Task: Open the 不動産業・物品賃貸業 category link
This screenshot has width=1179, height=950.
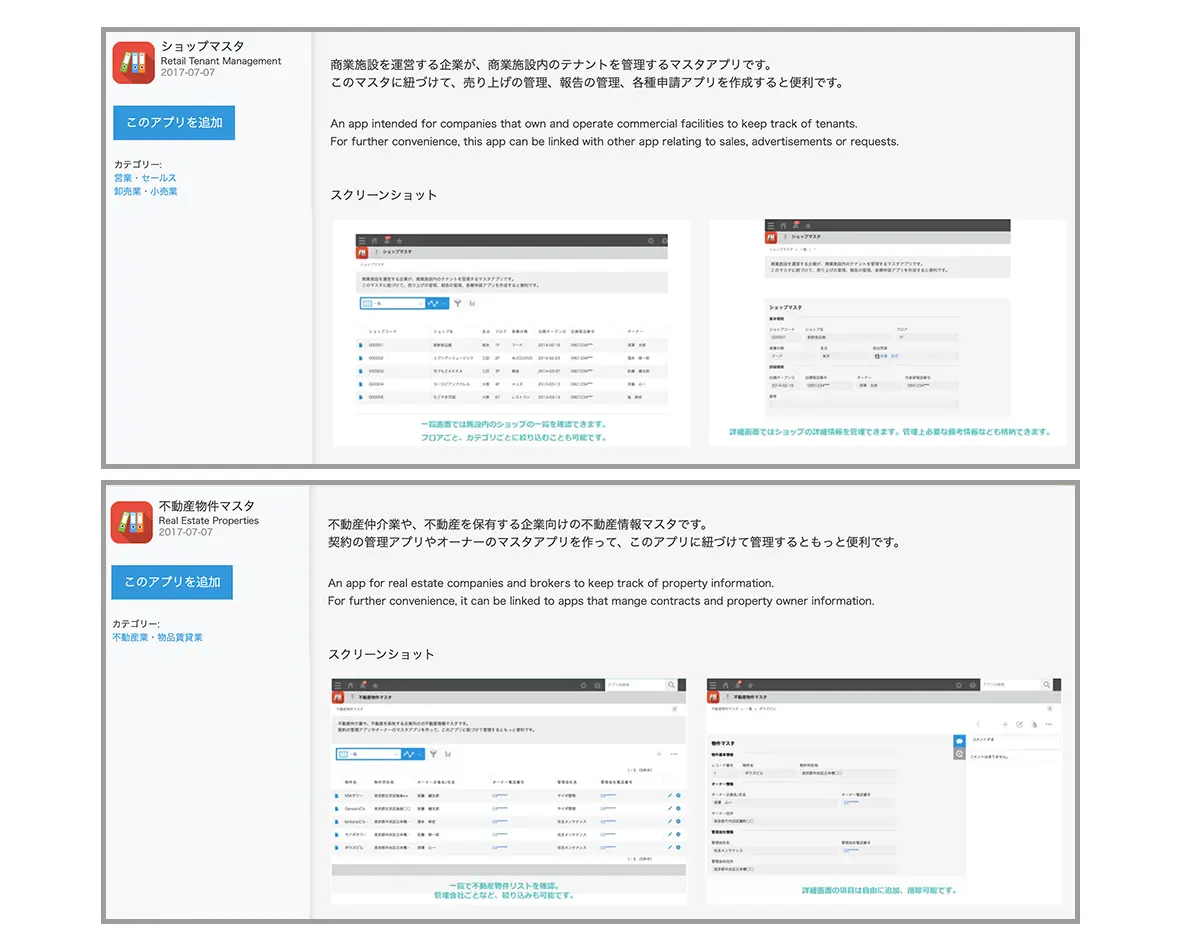Action: tap(157, 637)
